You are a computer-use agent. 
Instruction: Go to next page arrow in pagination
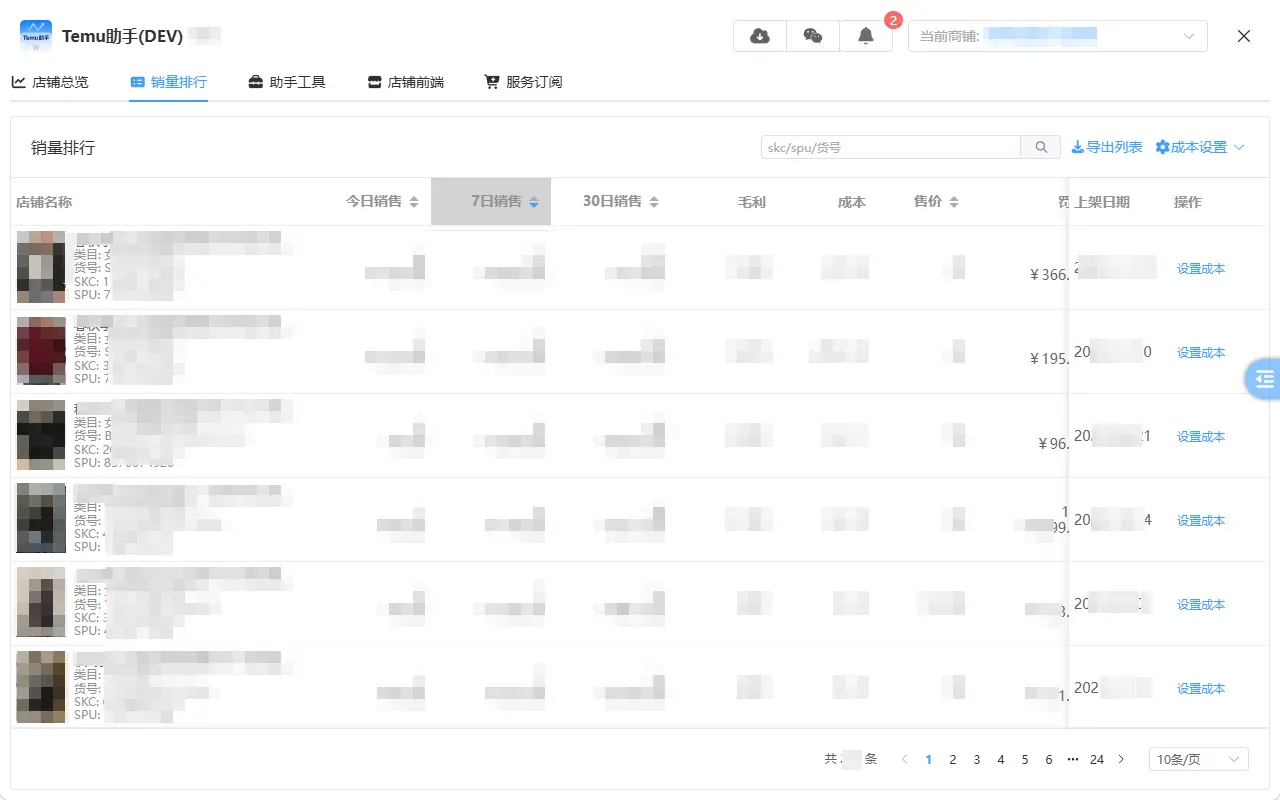(1121, 759)
